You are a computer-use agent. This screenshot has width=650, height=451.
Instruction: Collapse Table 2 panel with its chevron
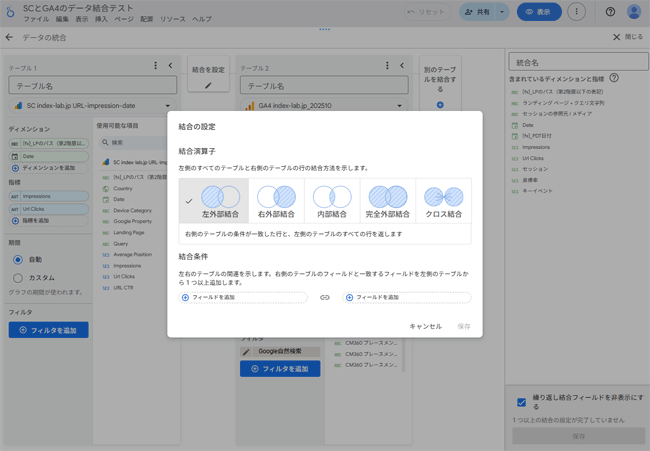402,65
